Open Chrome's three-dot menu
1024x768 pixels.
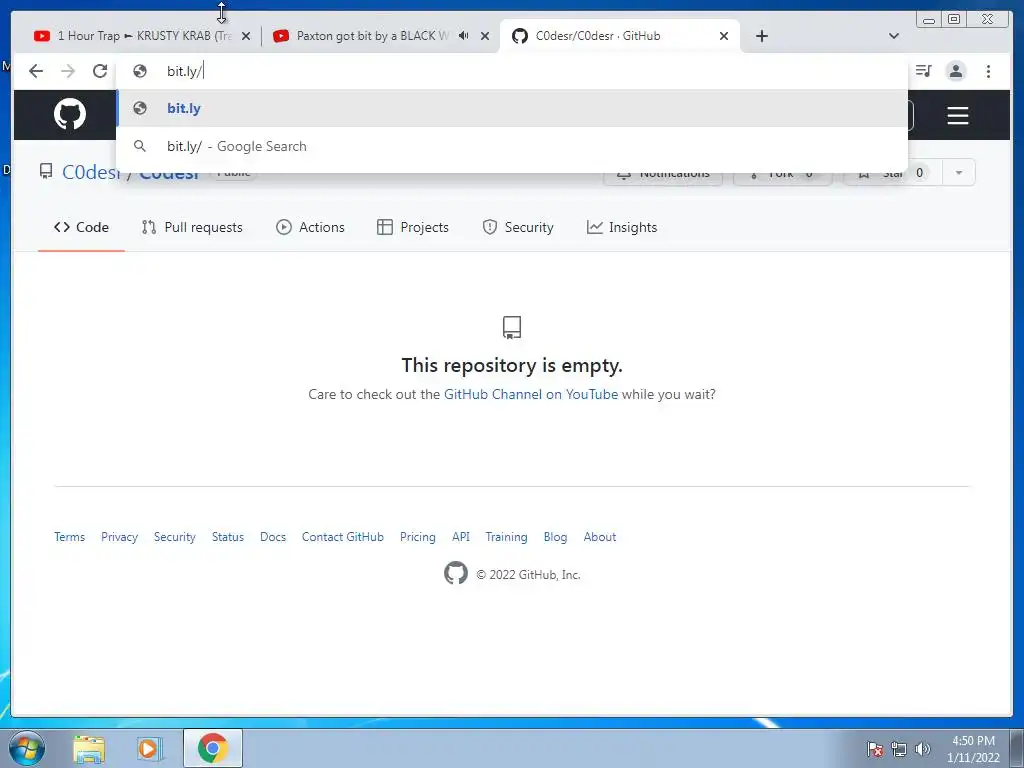click(988, 71)
